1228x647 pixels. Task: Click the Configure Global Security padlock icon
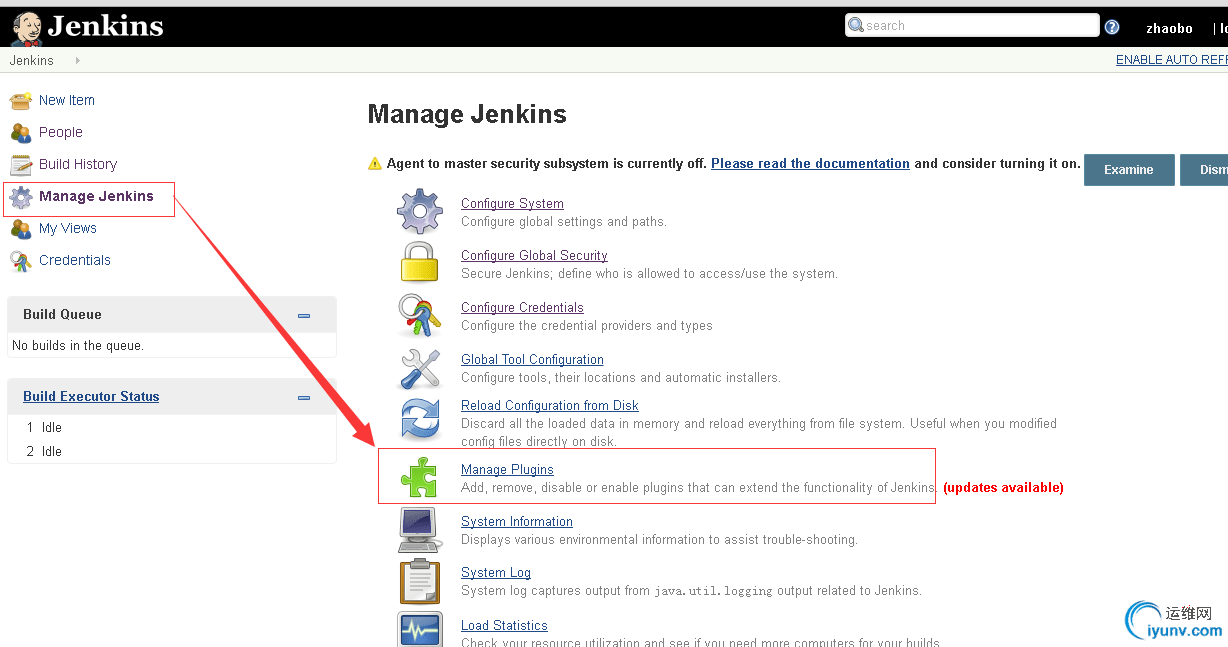[x=420, y=263]
